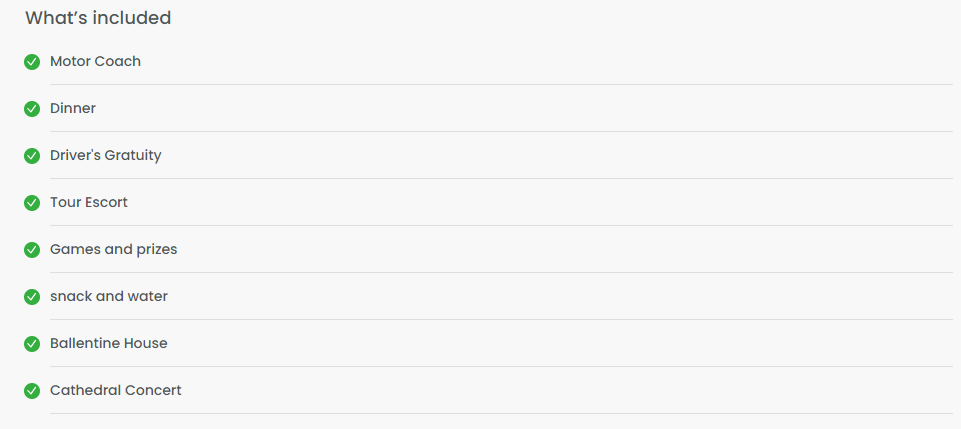Click the green checkmark next to Dinner

click(x=32, y=109)
